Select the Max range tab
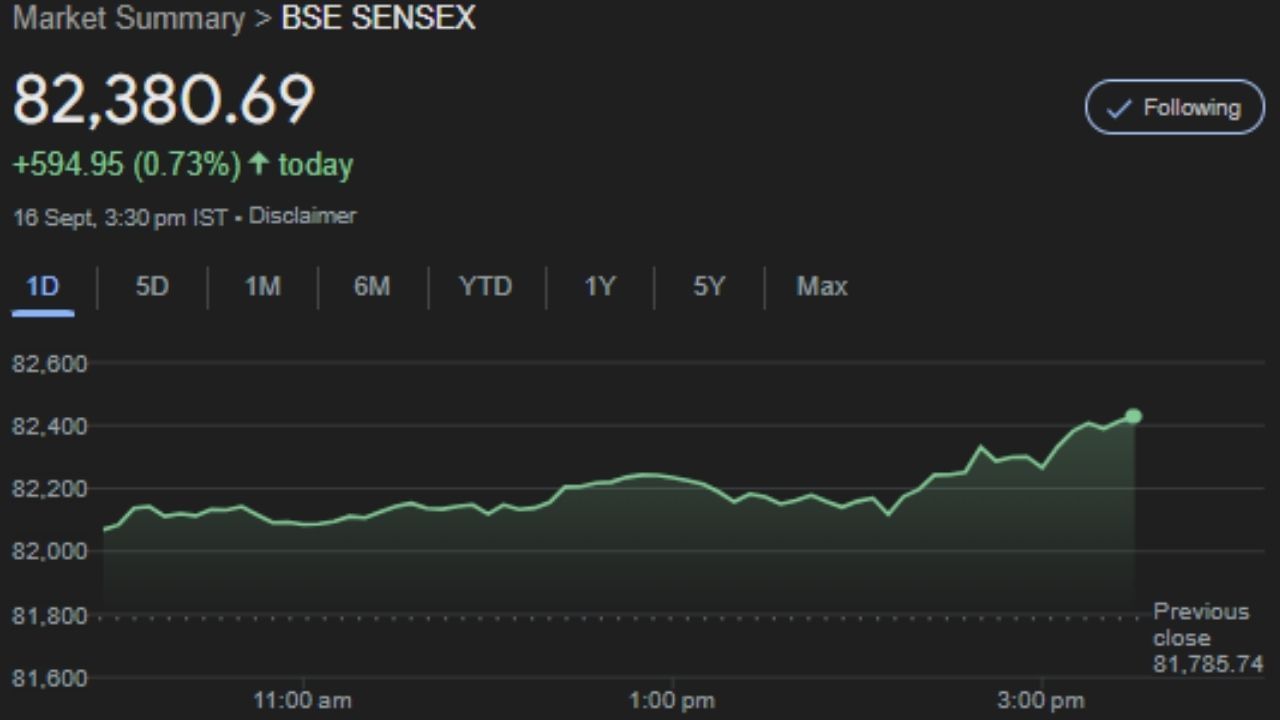 pyautogui.click(x=821, y=287)
